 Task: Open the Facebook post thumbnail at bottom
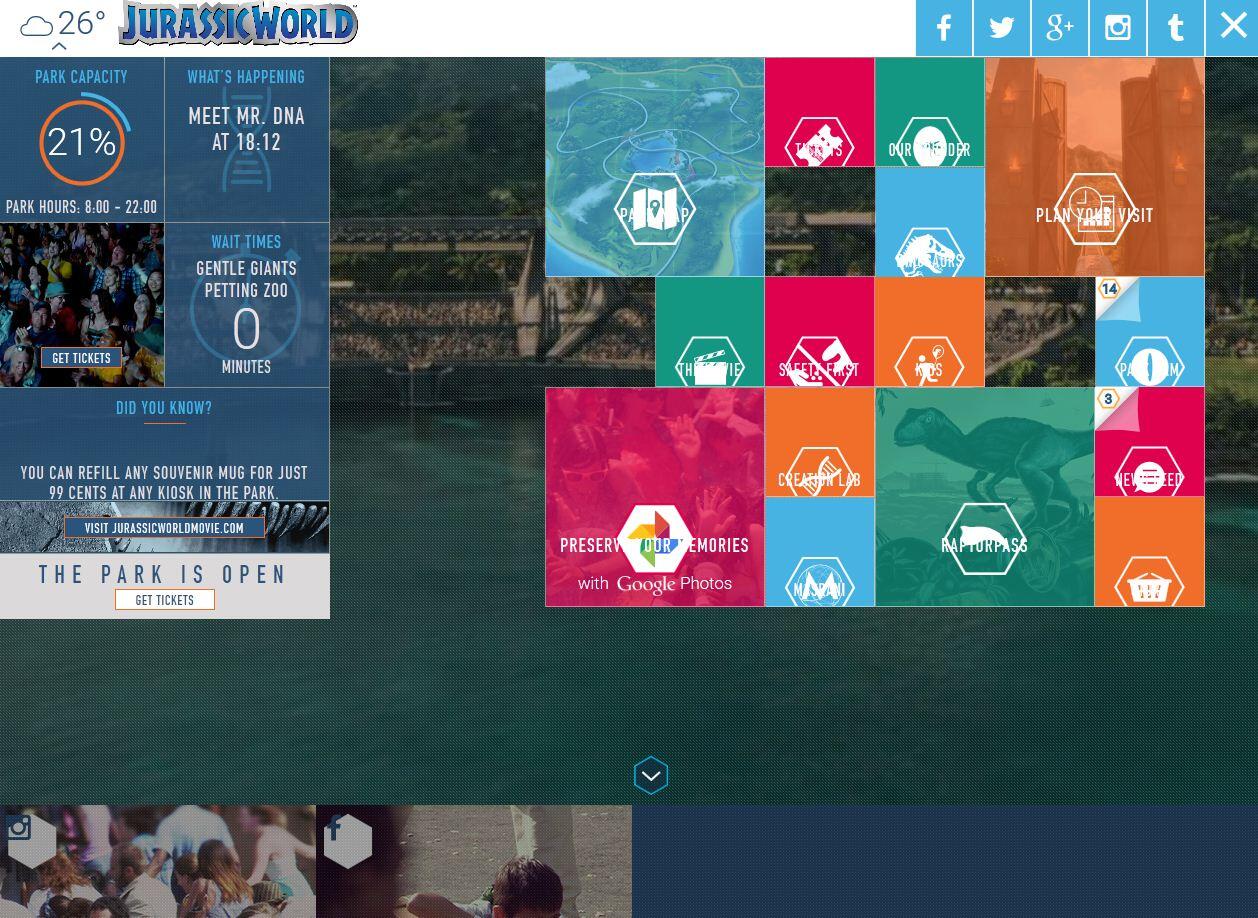pos(474,862)
